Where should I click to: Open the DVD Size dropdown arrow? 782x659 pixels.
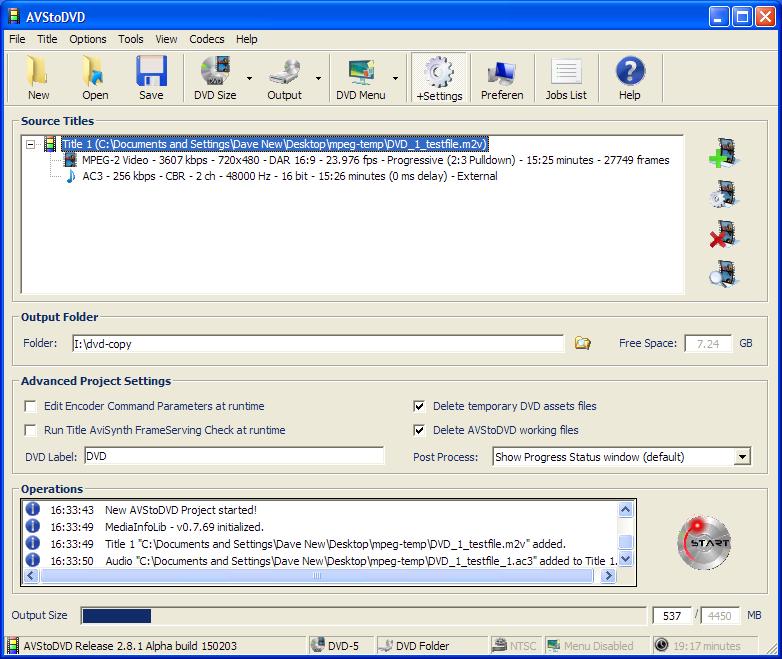(x=249, y=78)
